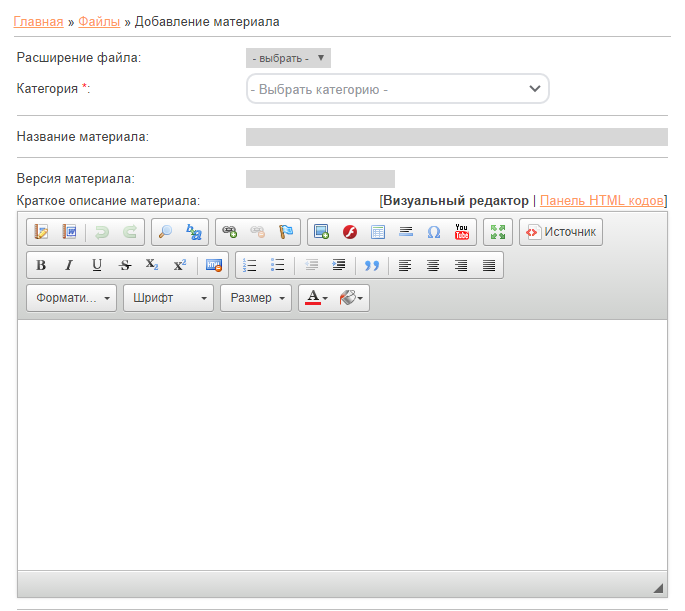Click the Bold formatting icon
The image size is (685, 611).
tap(41, 265)
